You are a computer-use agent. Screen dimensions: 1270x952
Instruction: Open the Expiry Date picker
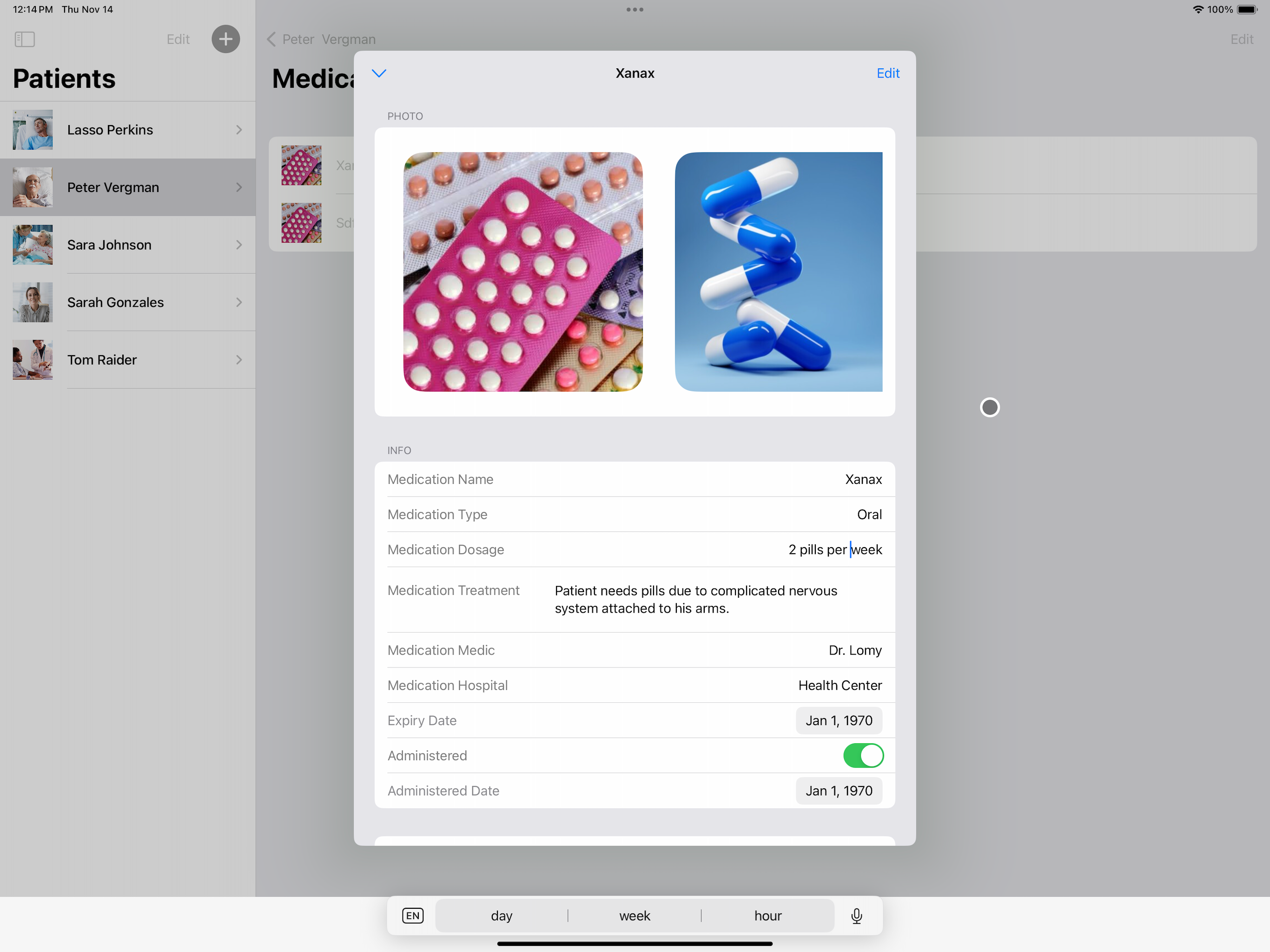click(839, 721)
